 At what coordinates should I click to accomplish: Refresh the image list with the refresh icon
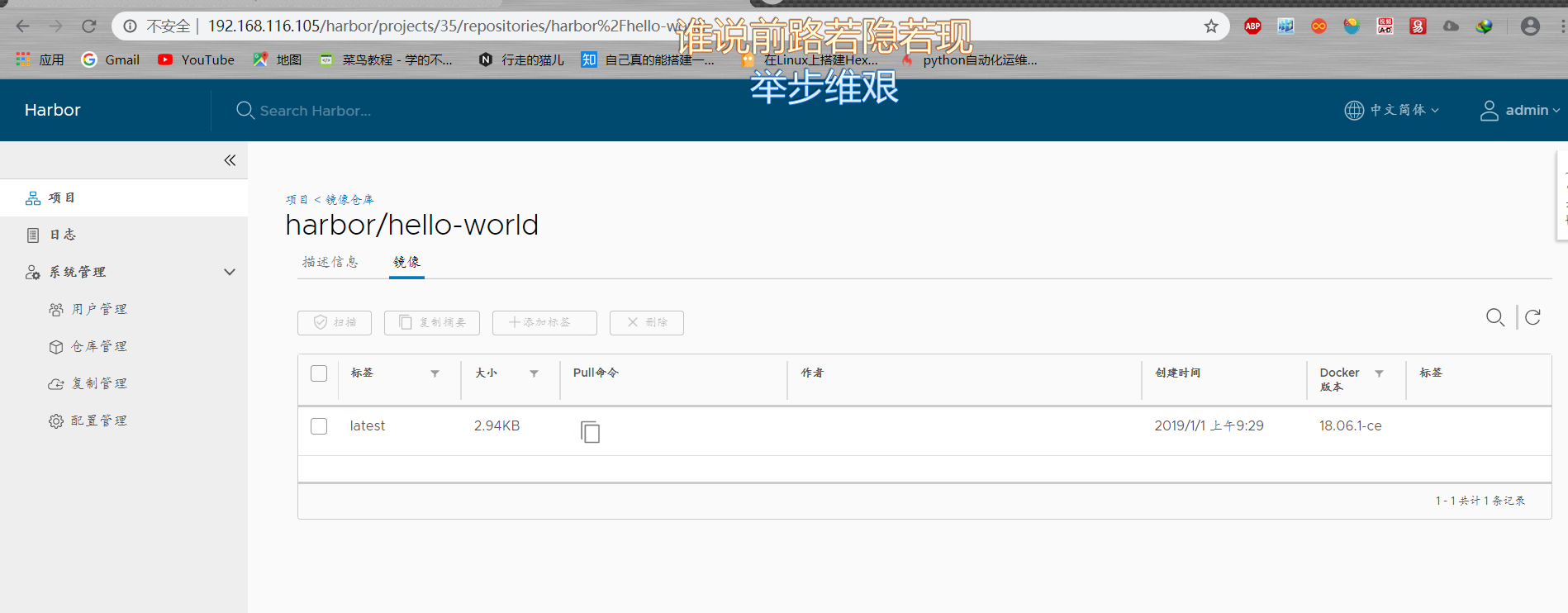tap(1532, 317)
